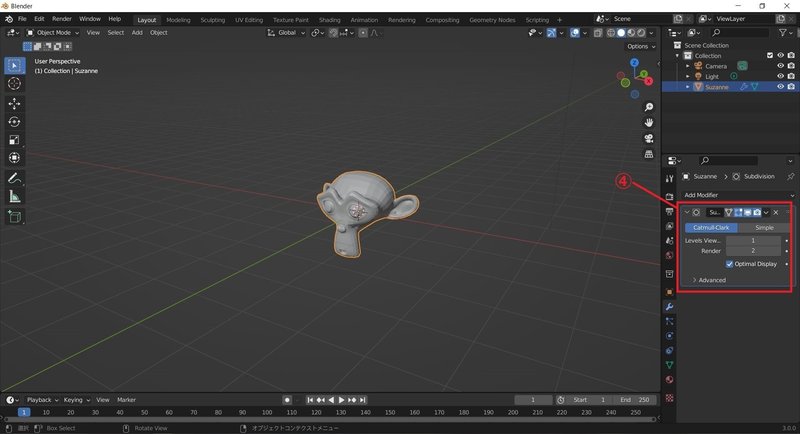
Task: Select the Measure tool
Action: (x=14, y=196)
